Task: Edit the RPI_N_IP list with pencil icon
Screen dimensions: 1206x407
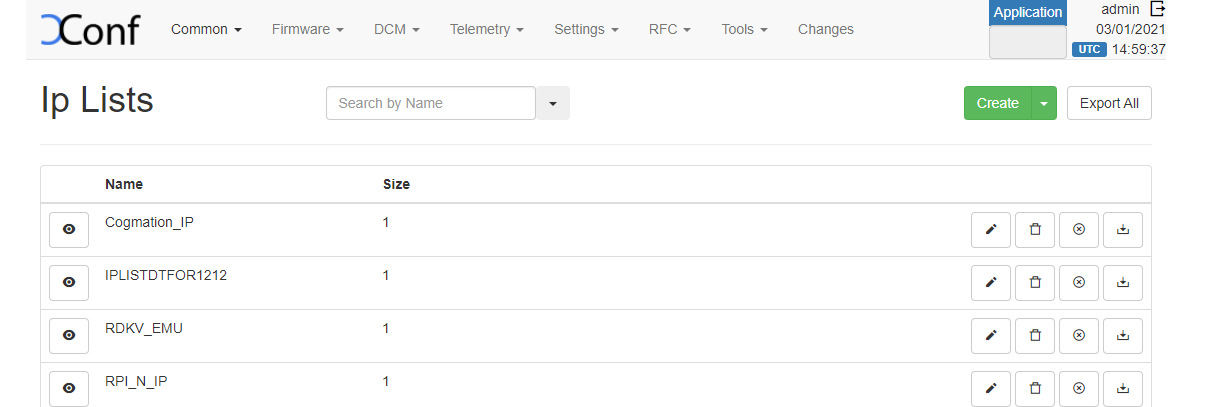Action: [991, 388]
